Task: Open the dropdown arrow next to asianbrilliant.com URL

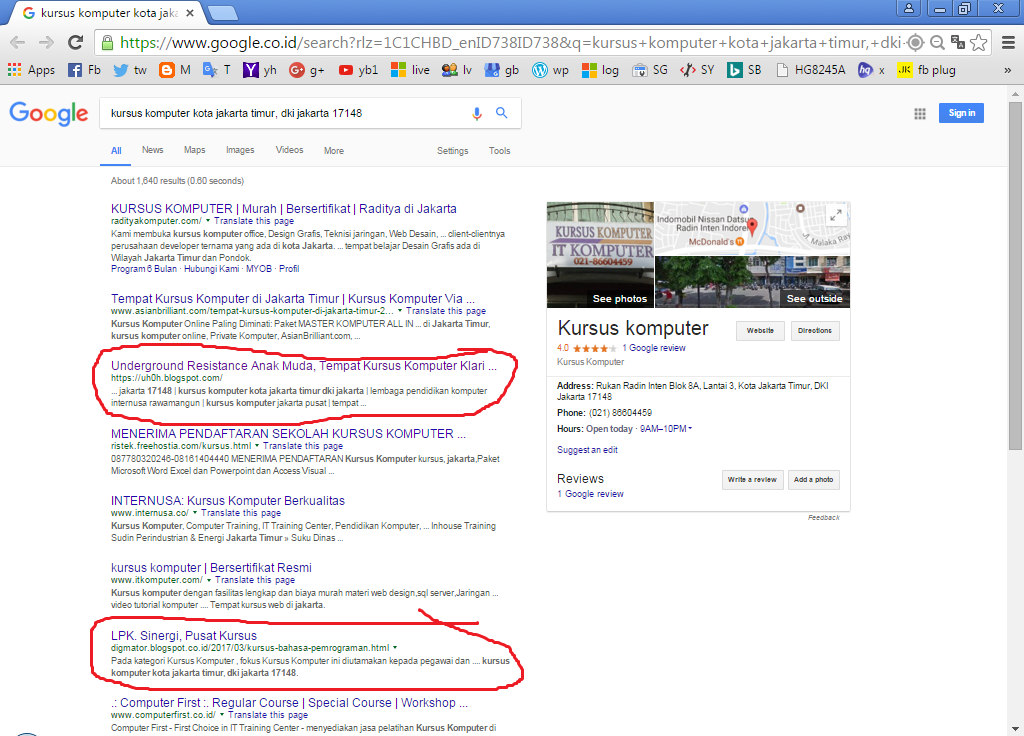Action: (x=400, y=312)
